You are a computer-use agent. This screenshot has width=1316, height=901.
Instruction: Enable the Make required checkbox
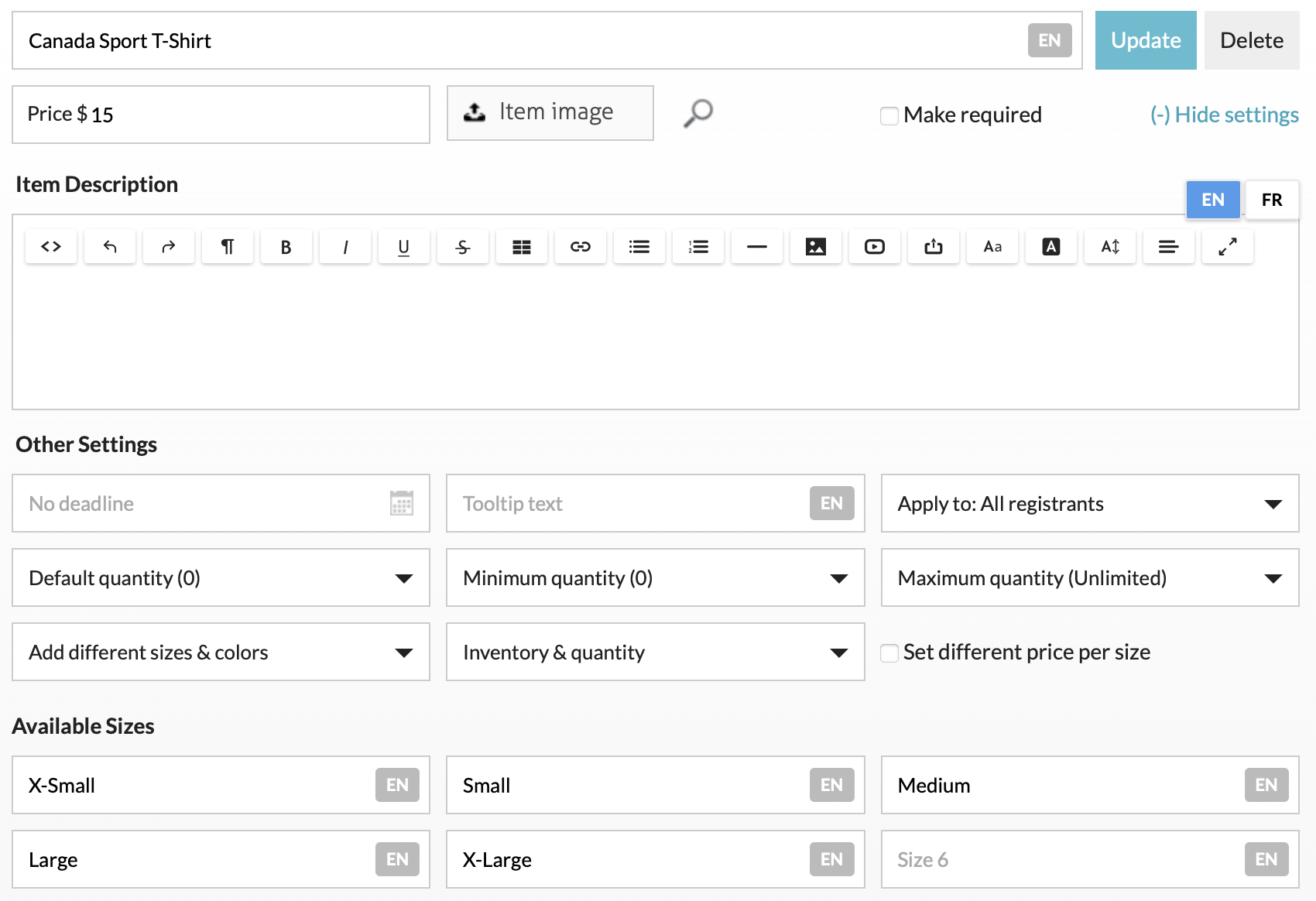pyautogui.click(x=889, y=115)
